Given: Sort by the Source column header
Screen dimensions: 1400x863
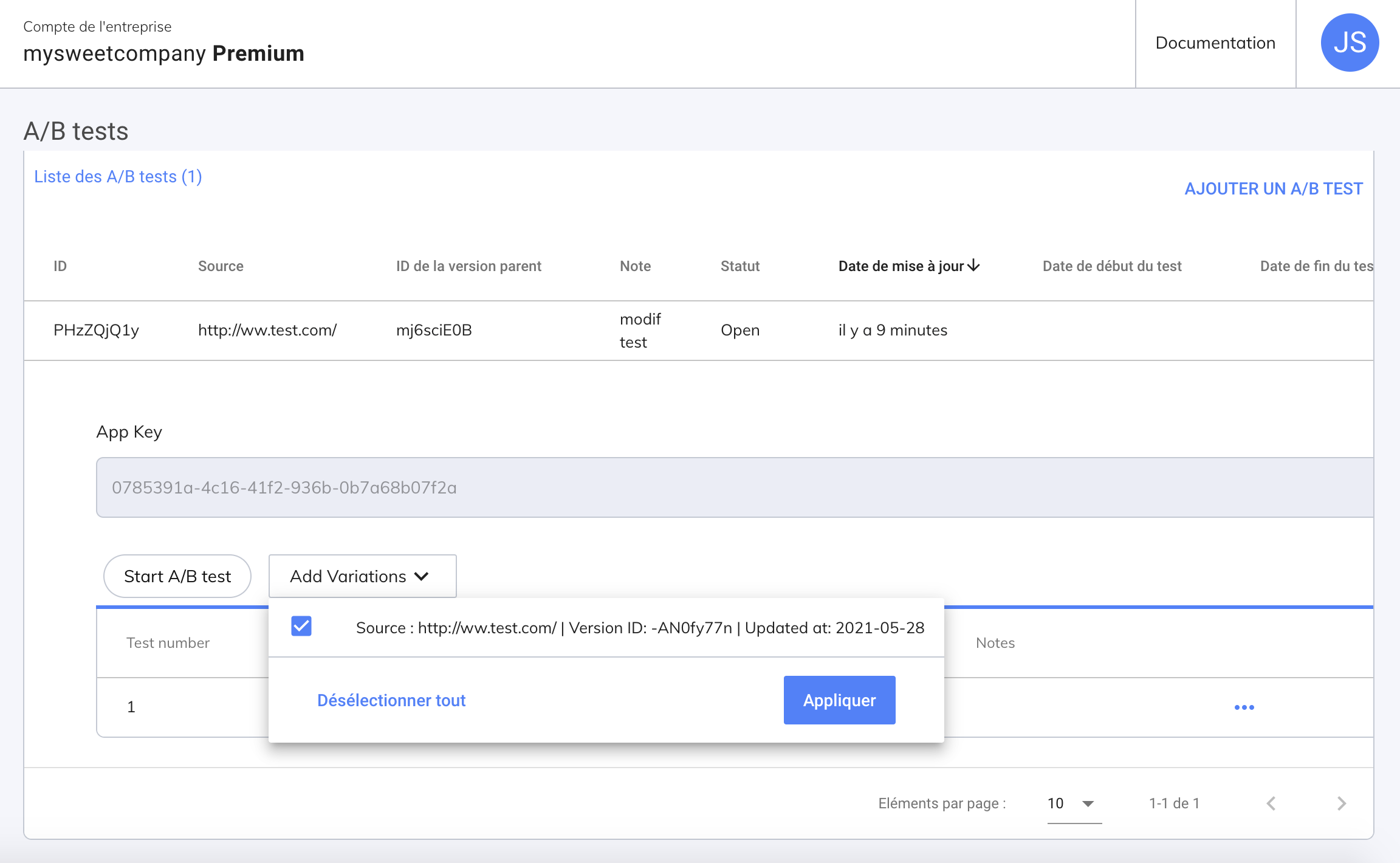Looking at the screenshot, I should [x=221, y=266].
